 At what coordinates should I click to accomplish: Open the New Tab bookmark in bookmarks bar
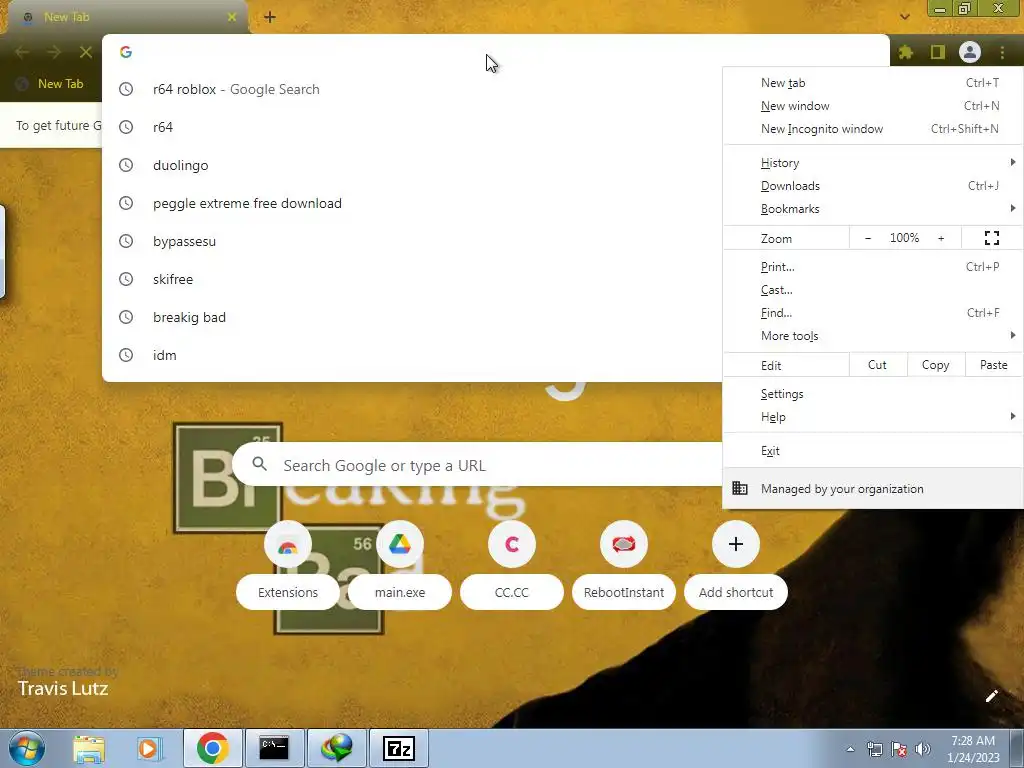click(50, 84)
